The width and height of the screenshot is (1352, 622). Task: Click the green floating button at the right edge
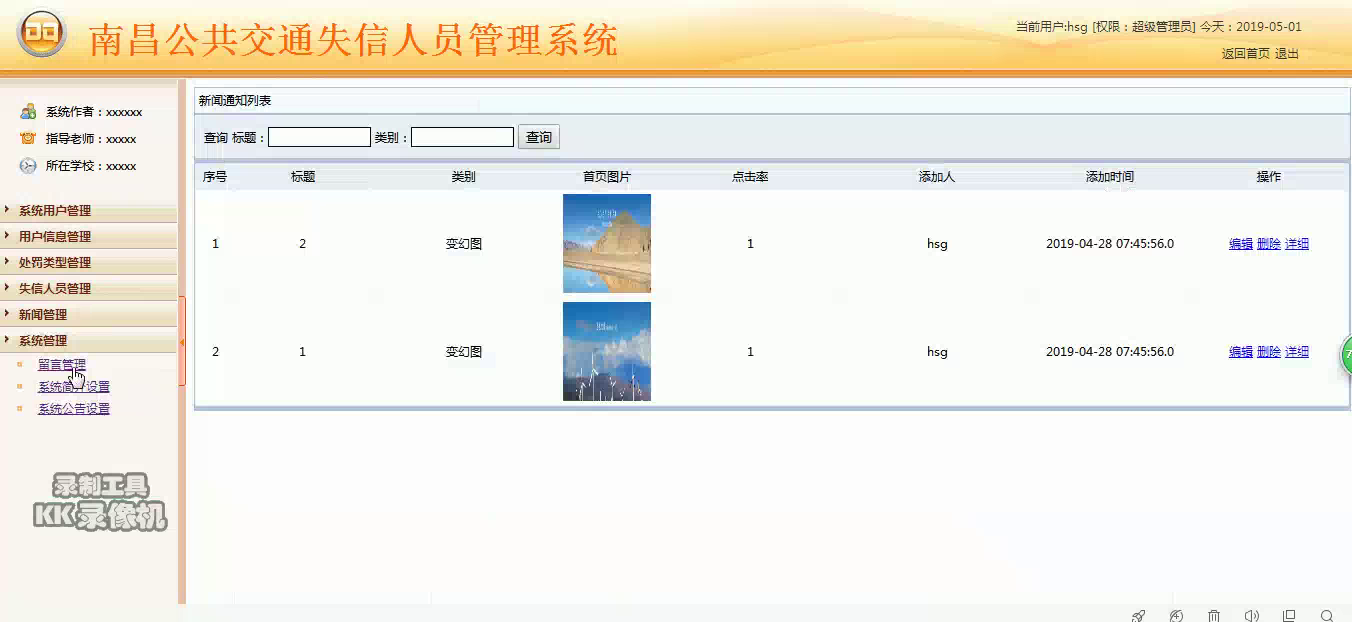(x=1346, y=355)
